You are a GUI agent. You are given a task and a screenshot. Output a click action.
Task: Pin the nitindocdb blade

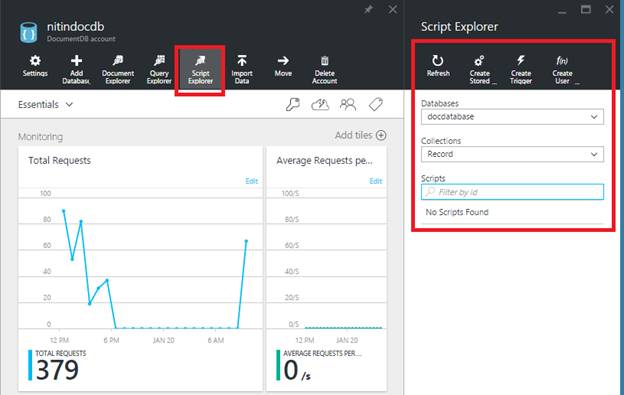(369, 10)
